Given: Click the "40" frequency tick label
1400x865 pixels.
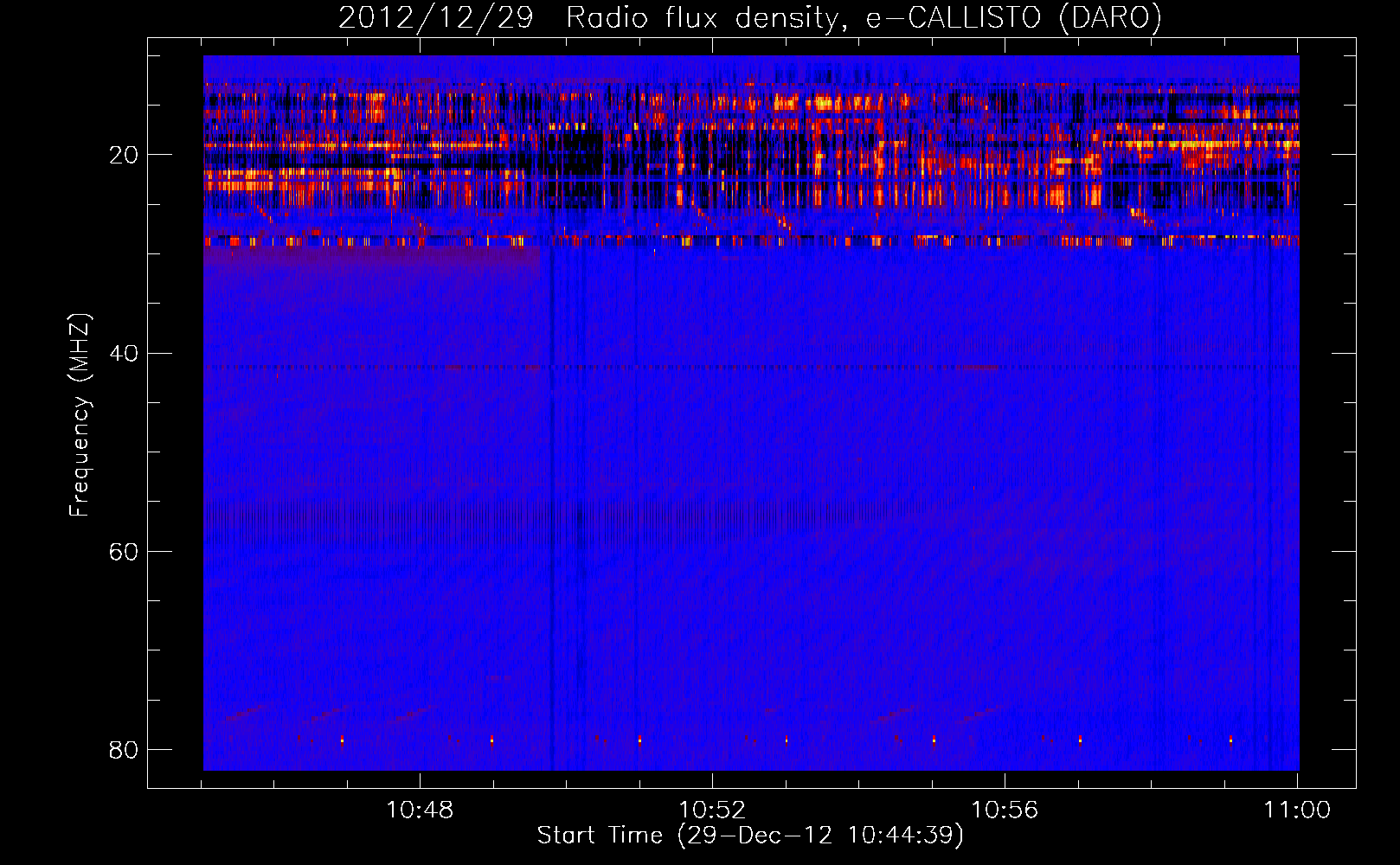Looking at the screenshot, I should coord(124,353).
